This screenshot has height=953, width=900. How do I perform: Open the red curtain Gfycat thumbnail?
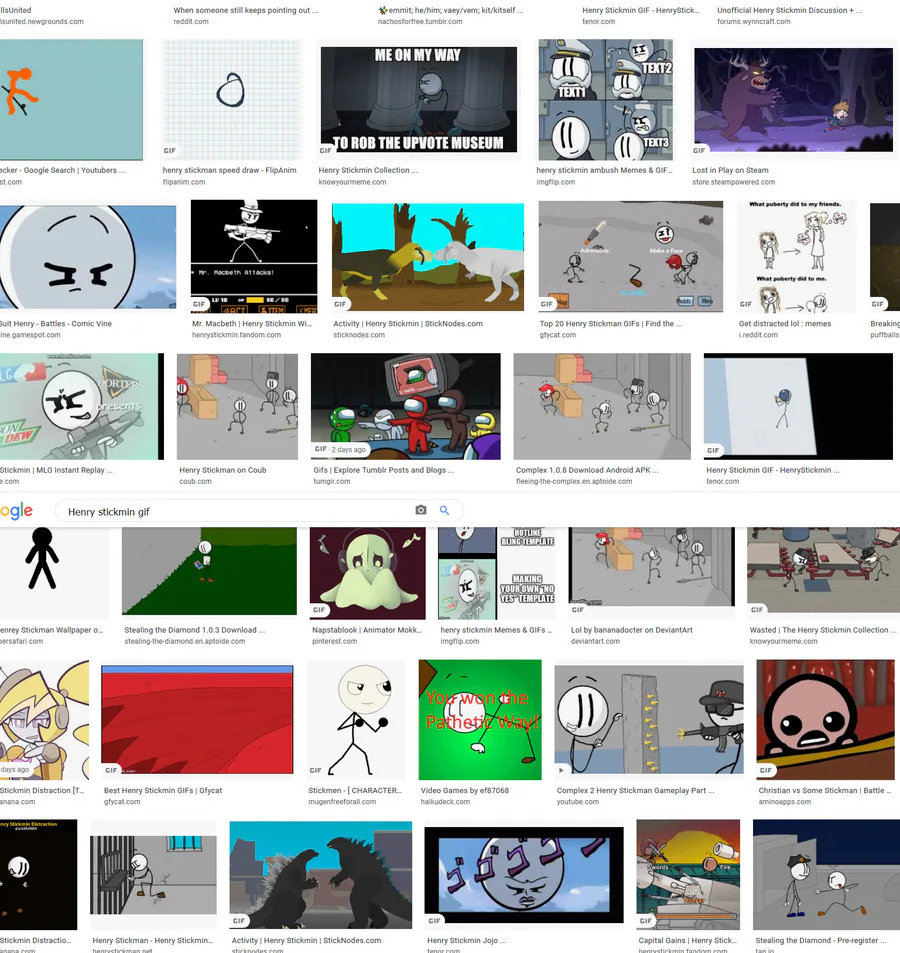197,720
